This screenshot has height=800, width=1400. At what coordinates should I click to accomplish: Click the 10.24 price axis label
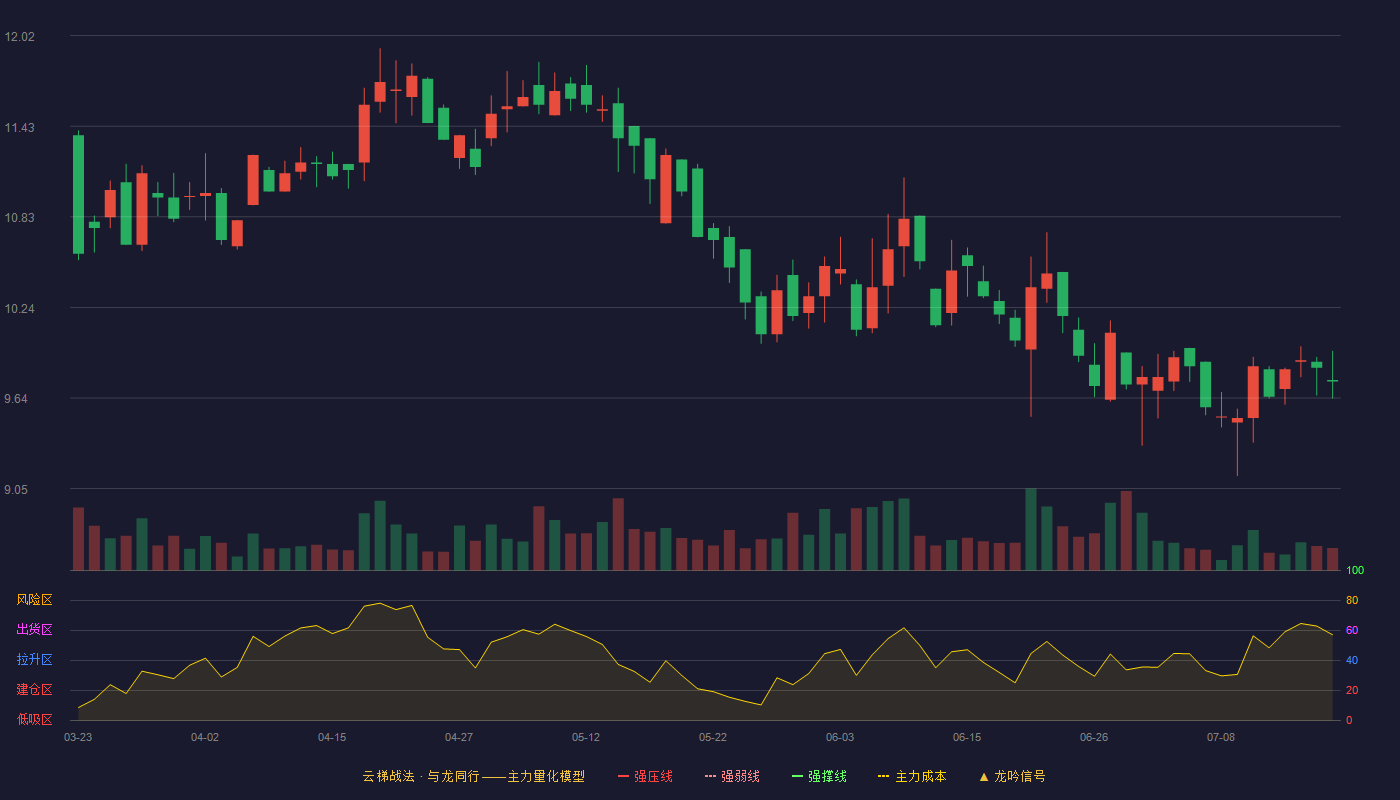pos(19,309)
